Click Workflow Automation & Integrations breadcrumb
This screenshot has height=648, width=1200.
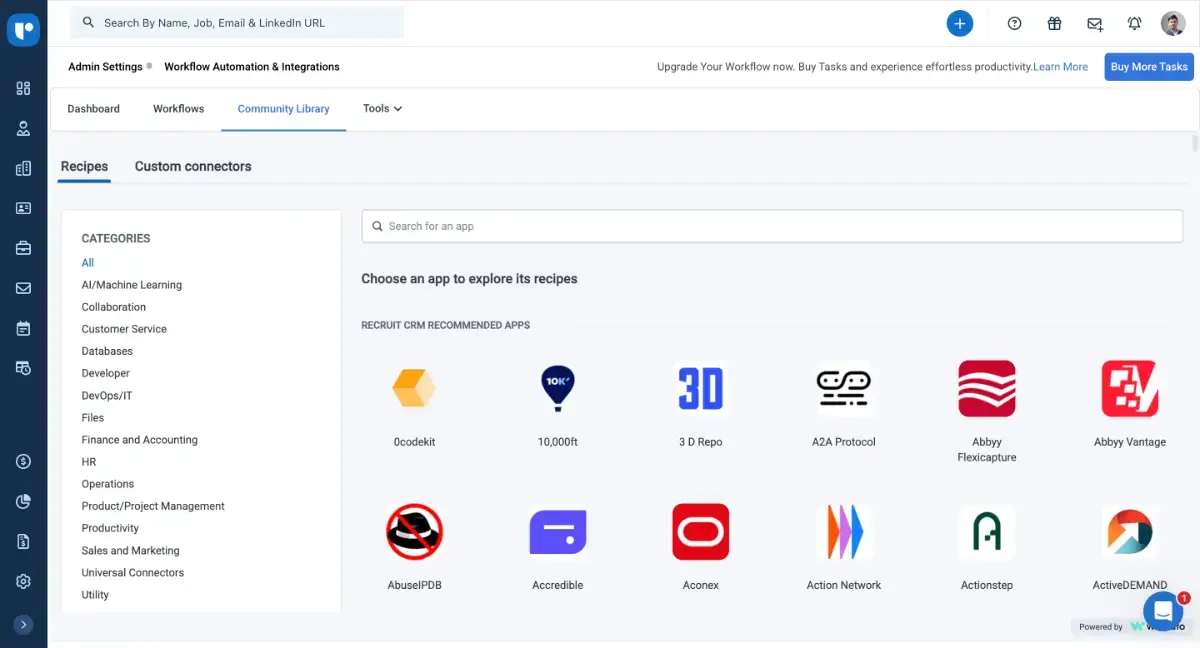(252, 67)
